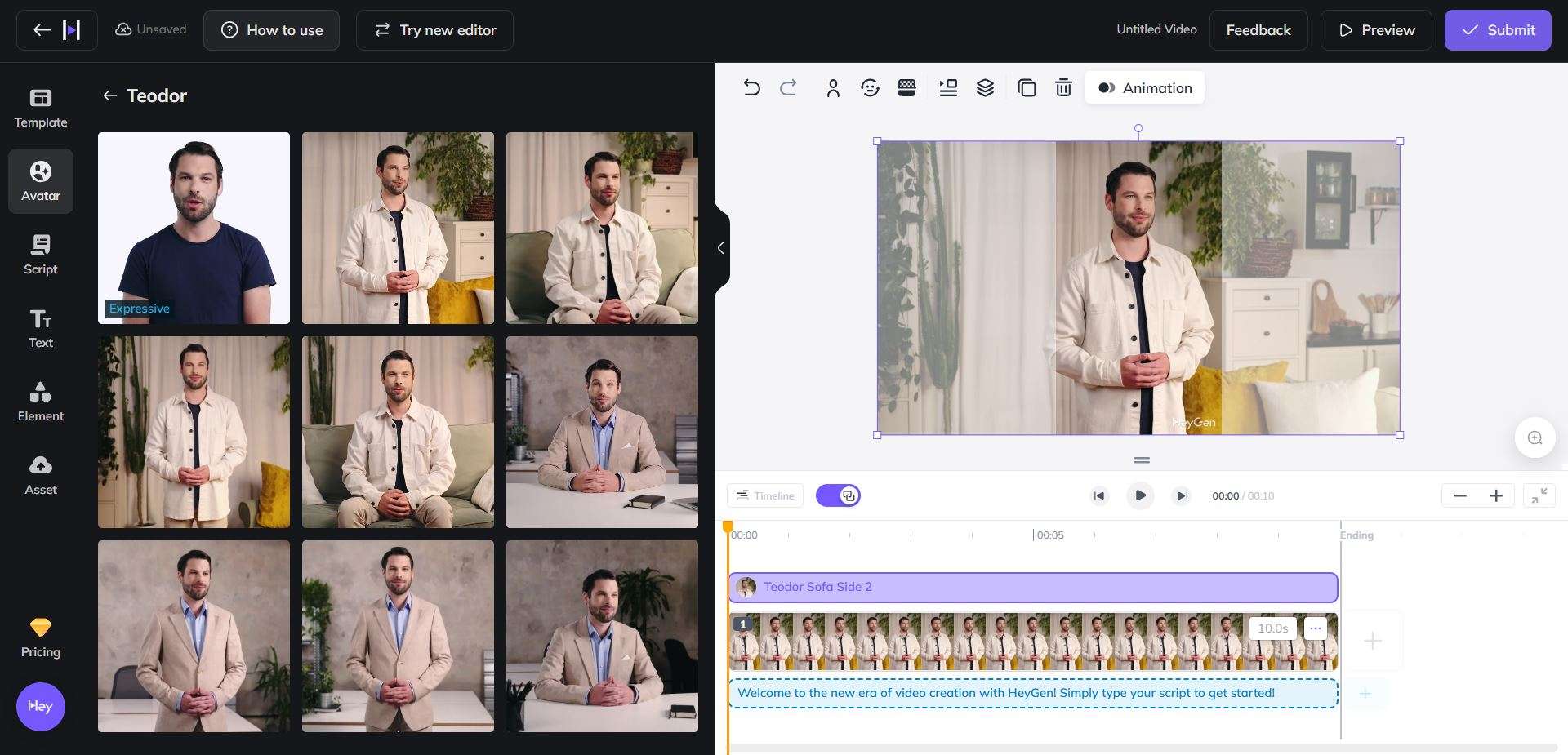Viewport: 1568px width, 755px height.
Task: Delete the selected element with trash icon
Action: (x=1063, y=87)
